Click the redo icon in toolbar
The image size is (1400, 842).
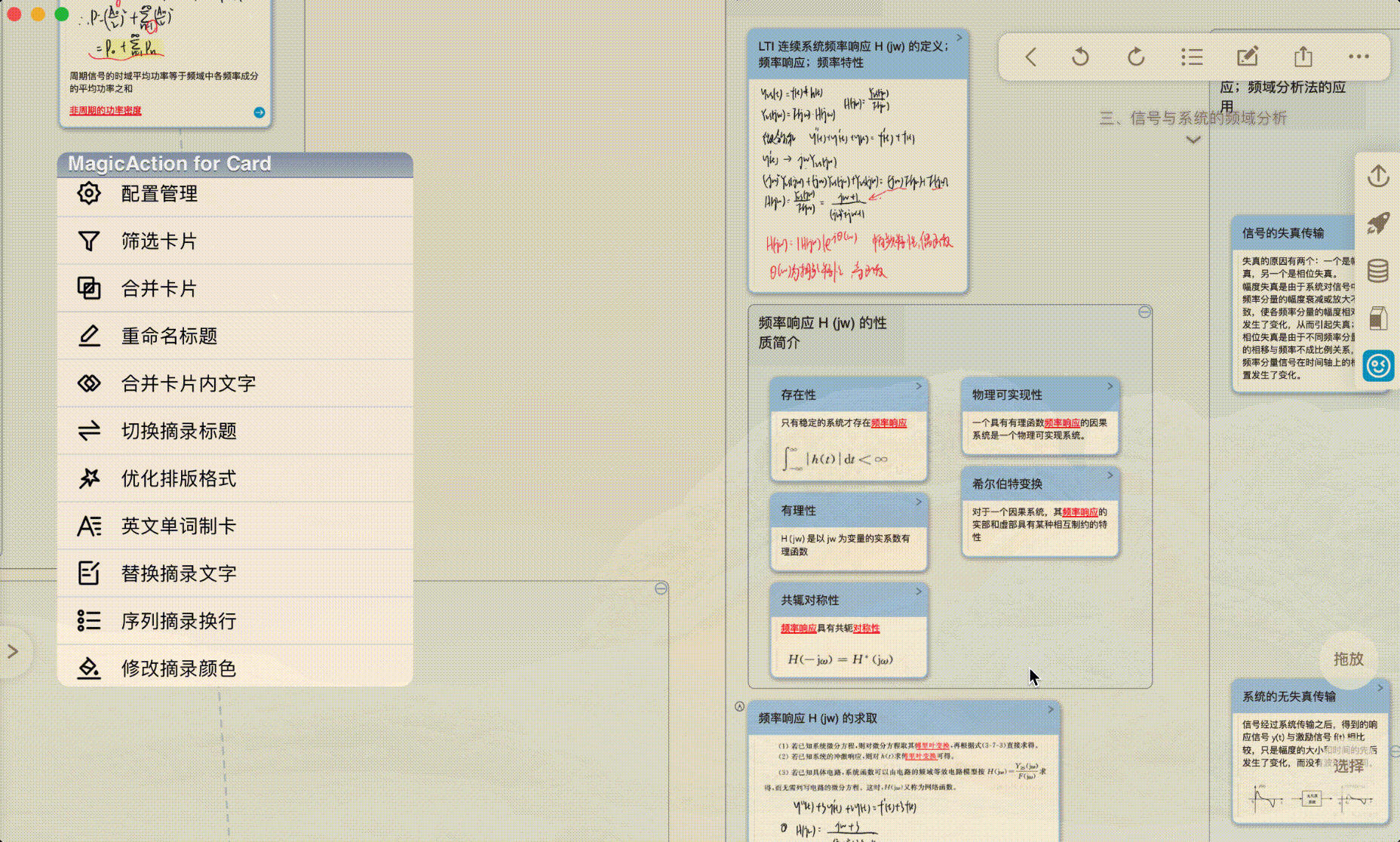(x=1136, y=57)
